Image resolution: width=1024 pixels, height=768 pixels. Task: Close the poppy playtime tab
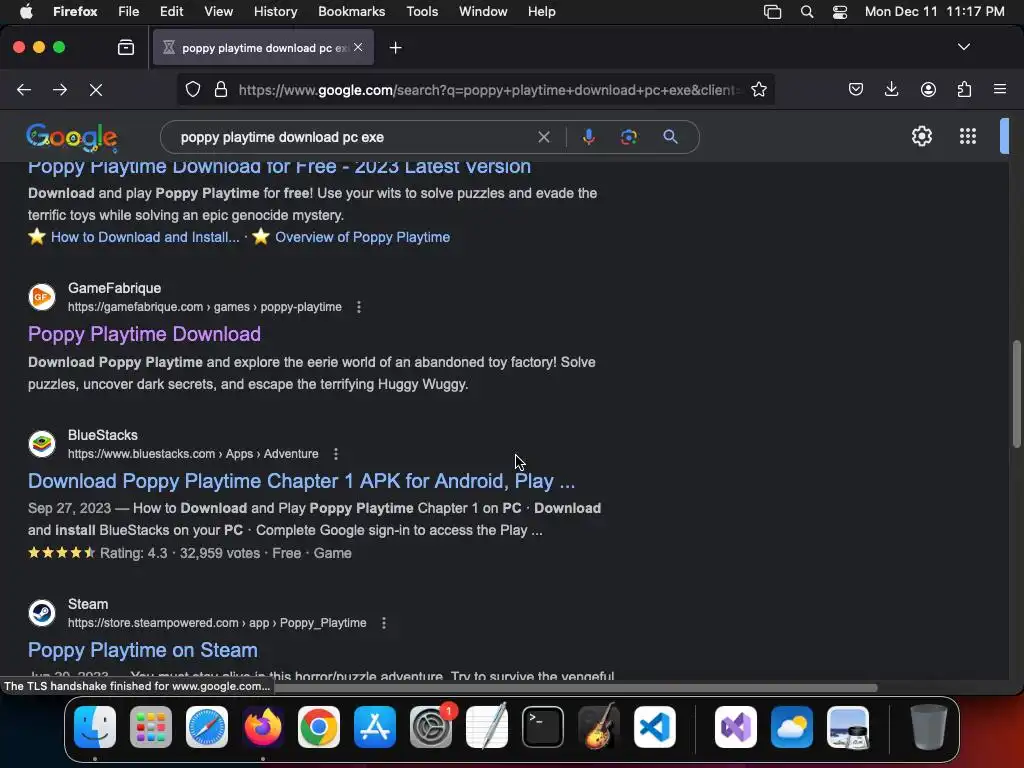(358, 47)
